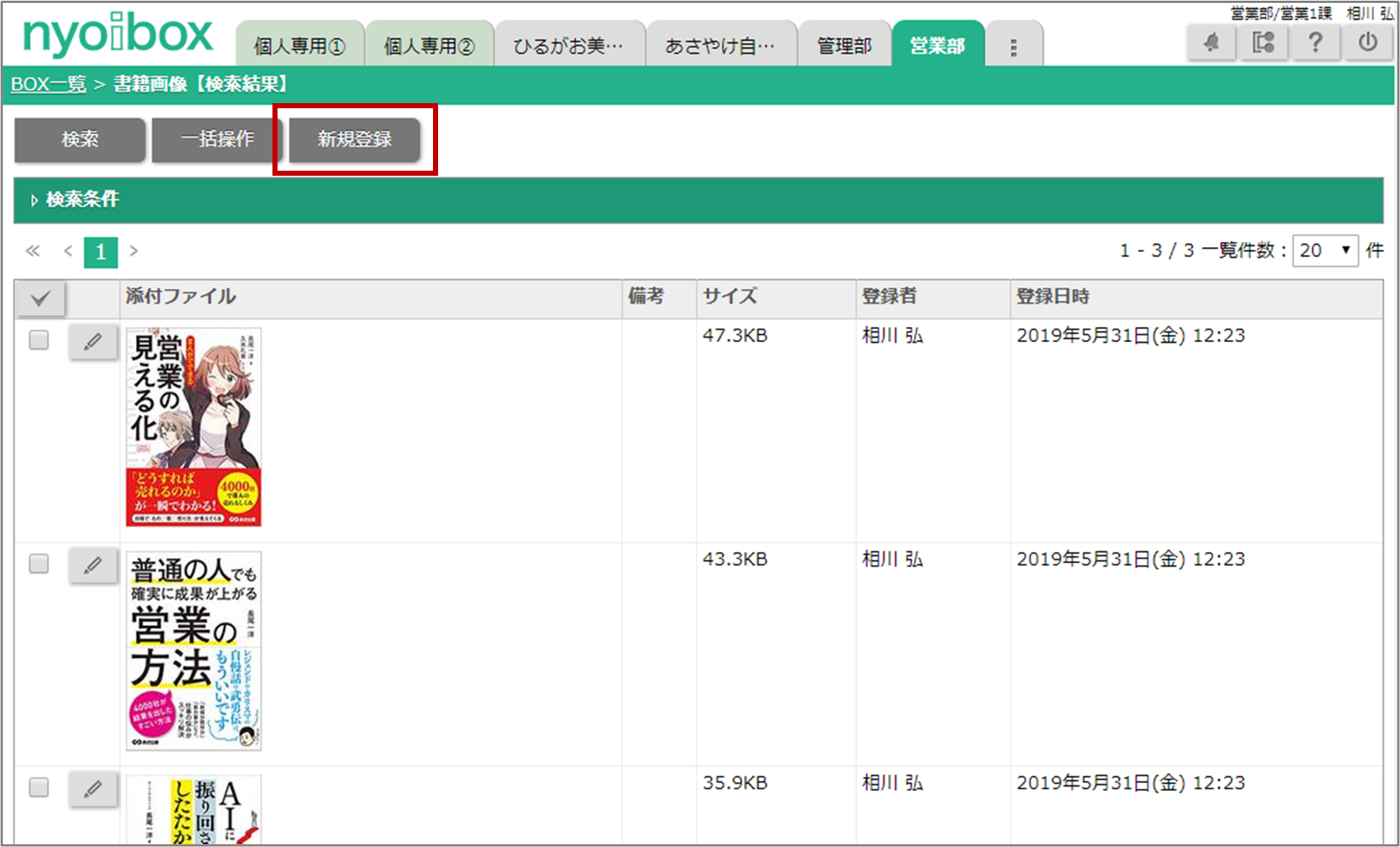Open help question mark icon
Viewport: 1400px width, 847px height.
(1315, 42)
